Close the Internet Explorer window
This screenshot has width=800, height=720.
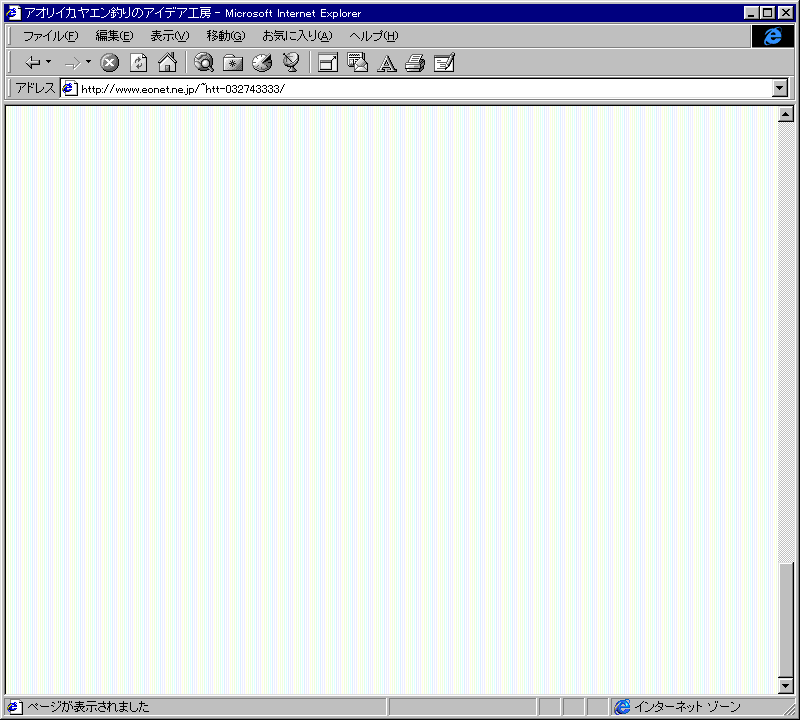pyautogui.click(x=786, y=13)
